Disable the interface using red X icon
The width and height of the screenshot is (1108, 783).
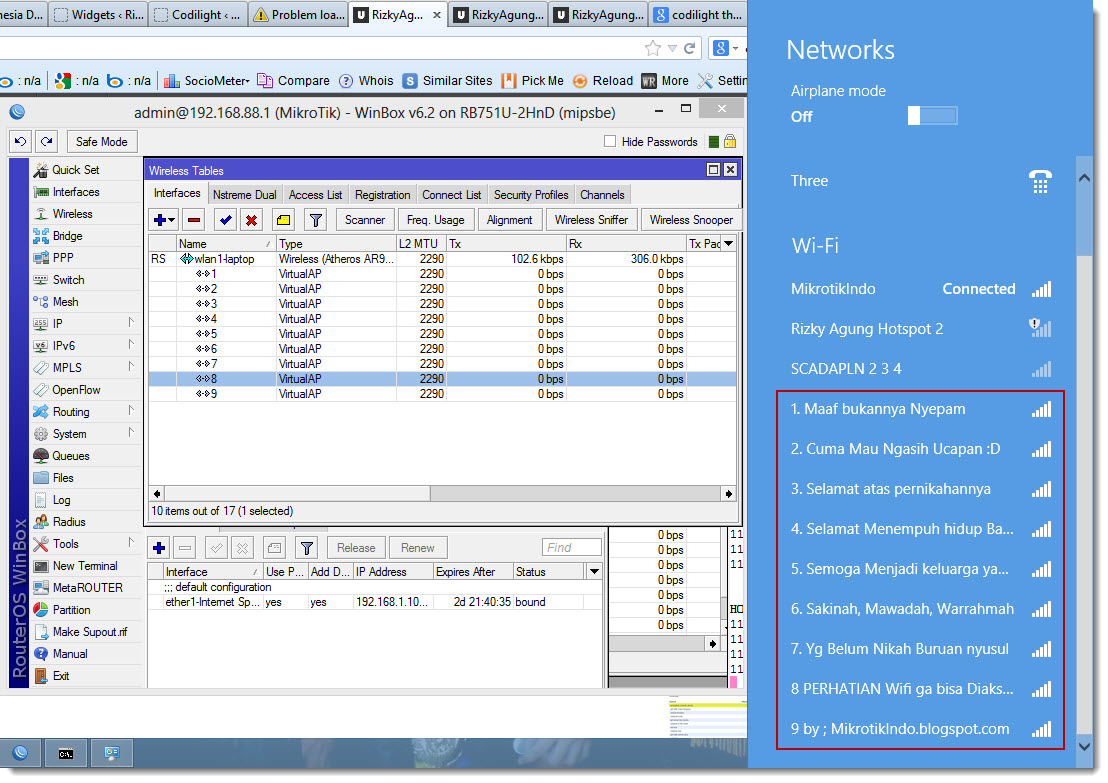click(x=251, y=219)
